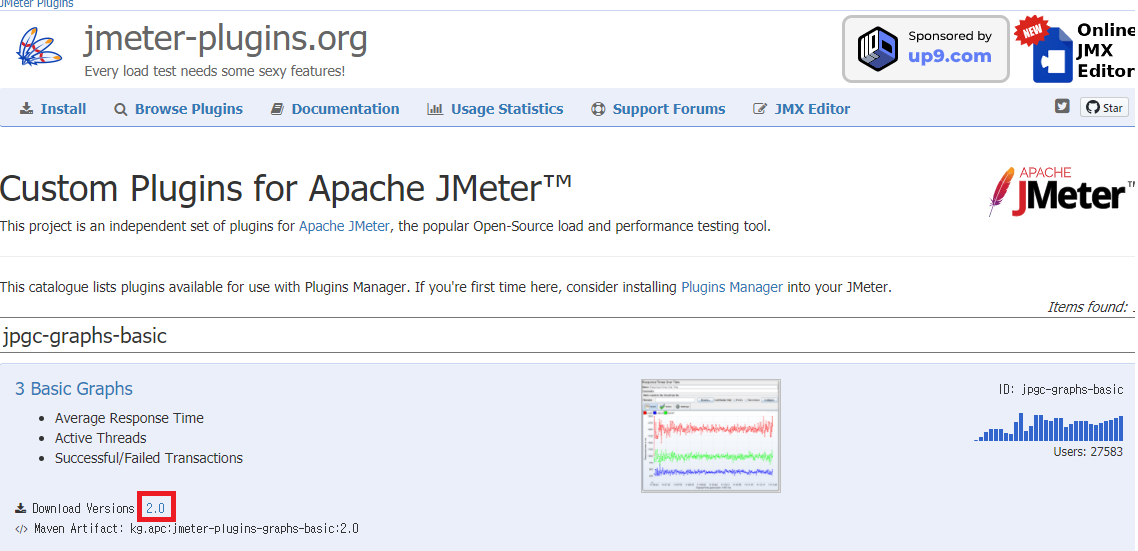This screenshot has width=1138, height=551.
Task: Click the up9 sponsor cube logo
Action: pos(877,49)
